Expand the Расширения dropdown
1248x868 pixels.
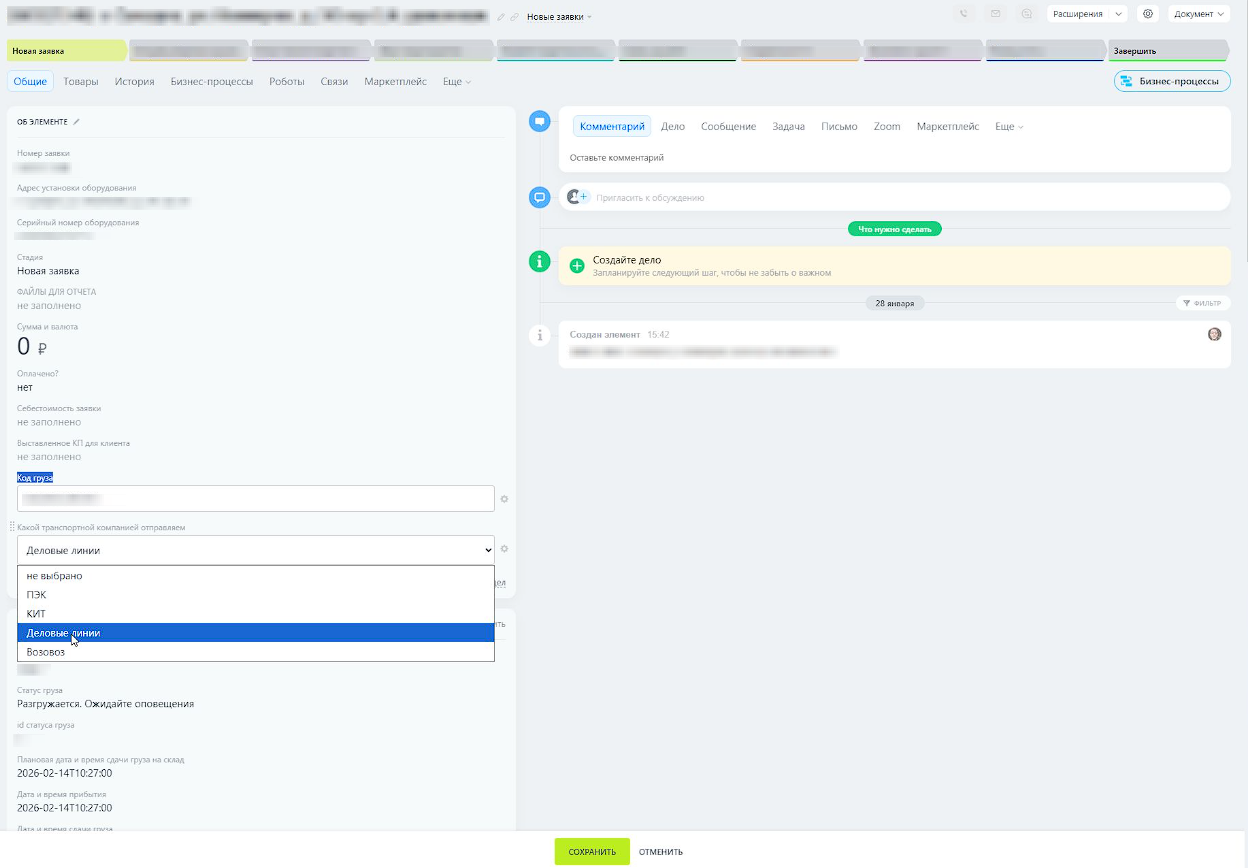click(x=1086, y=14)
